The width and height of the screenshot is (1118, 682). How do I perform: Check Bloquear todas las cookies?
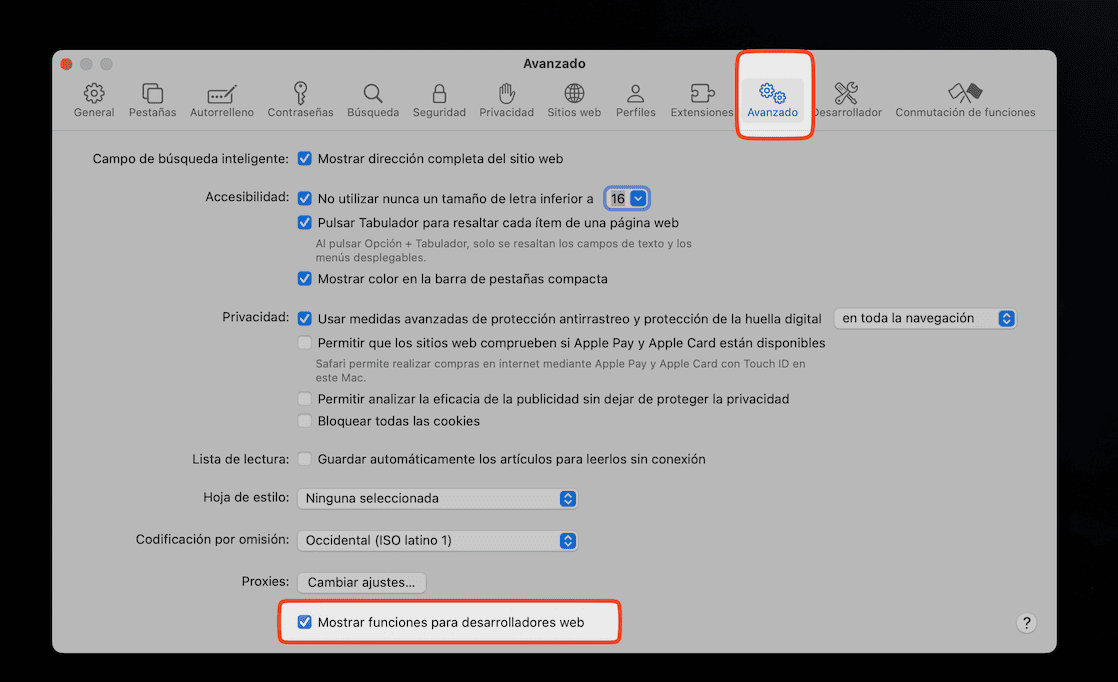(304, 420)
